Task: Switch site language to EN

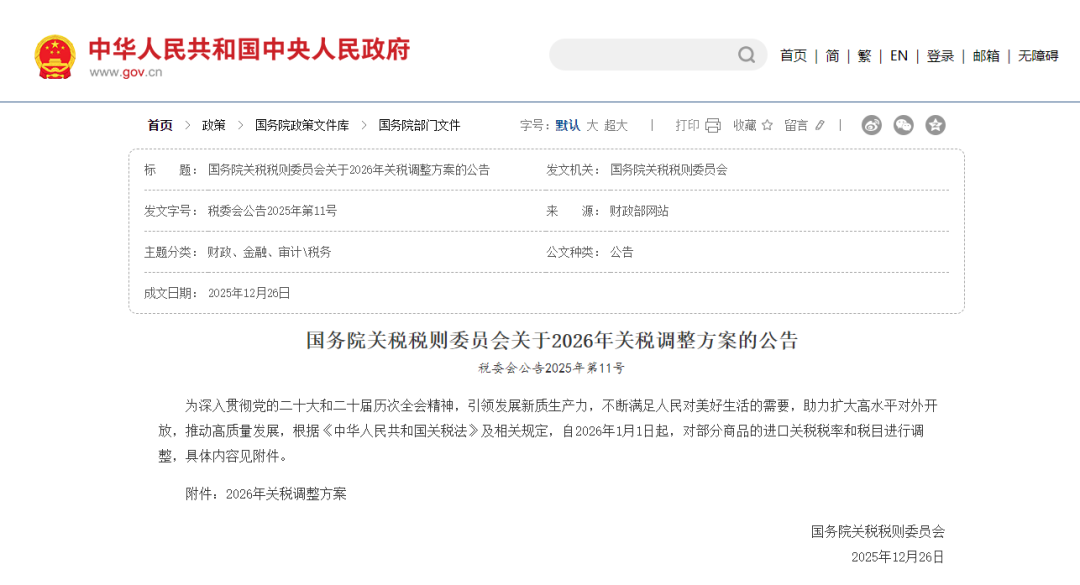Action: point(899,56)
